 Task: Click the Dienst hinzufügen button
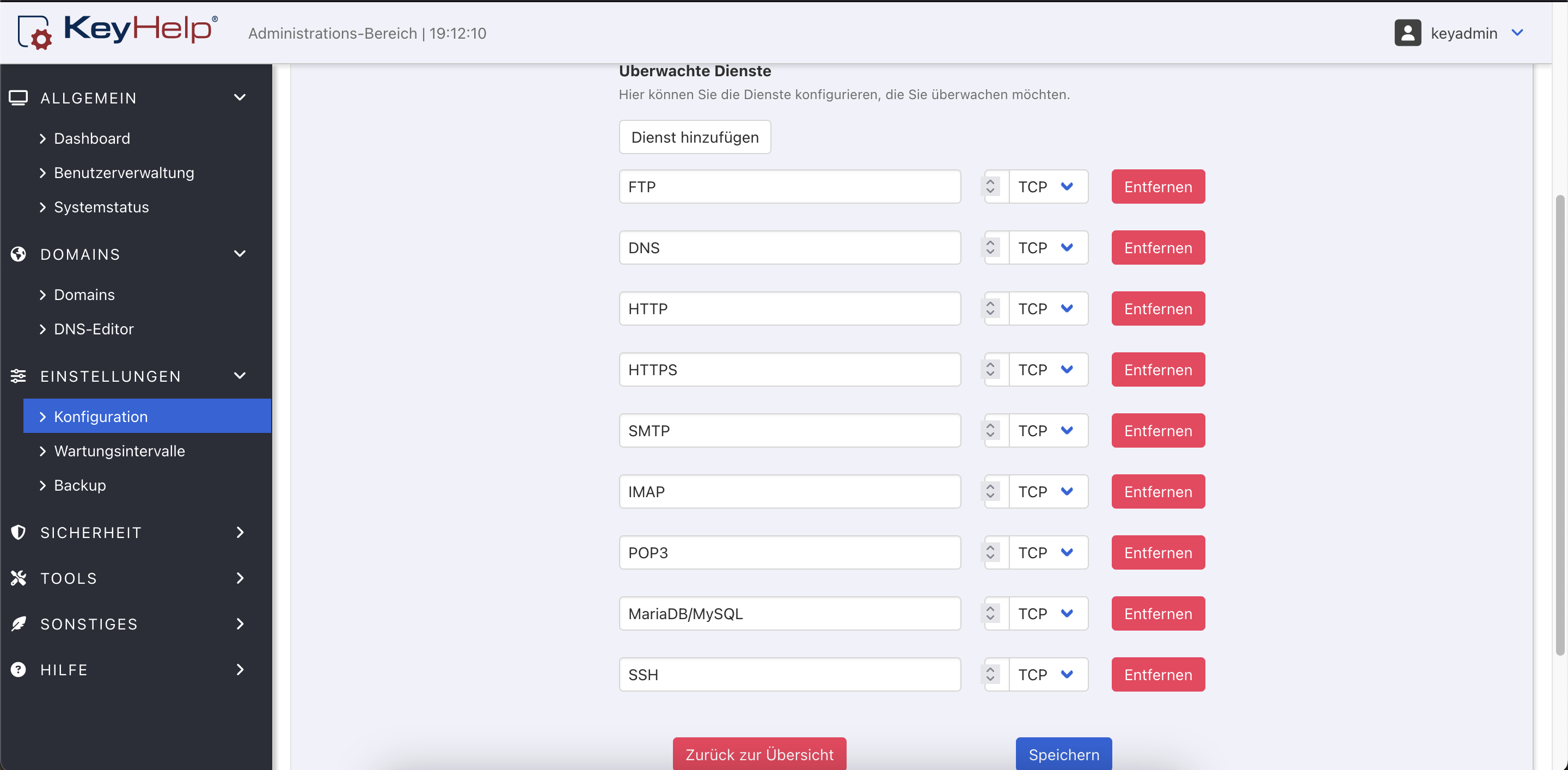(x=695, y=137)
